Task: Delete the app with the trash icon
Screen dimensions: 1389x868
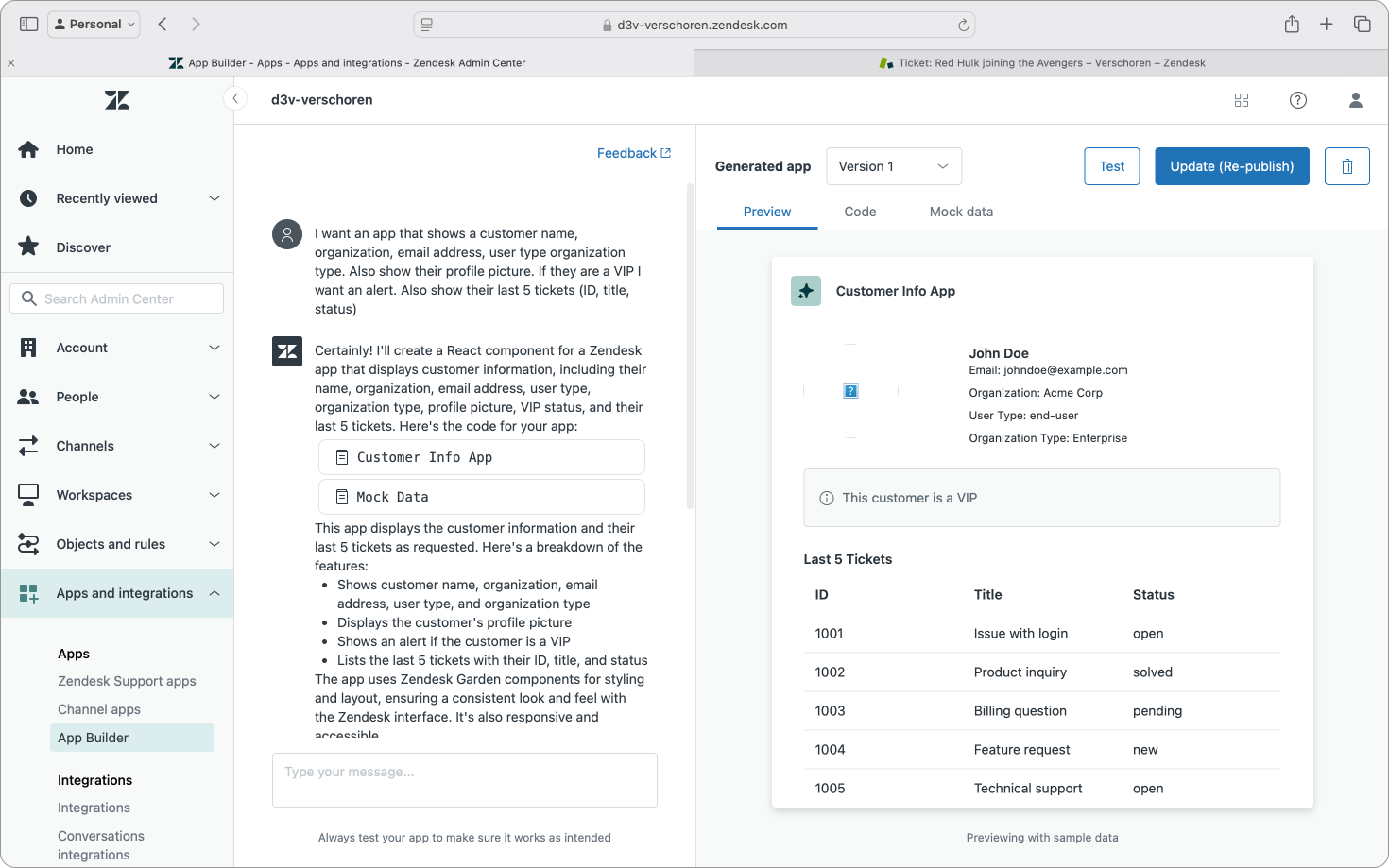Action: (1347, 166)
